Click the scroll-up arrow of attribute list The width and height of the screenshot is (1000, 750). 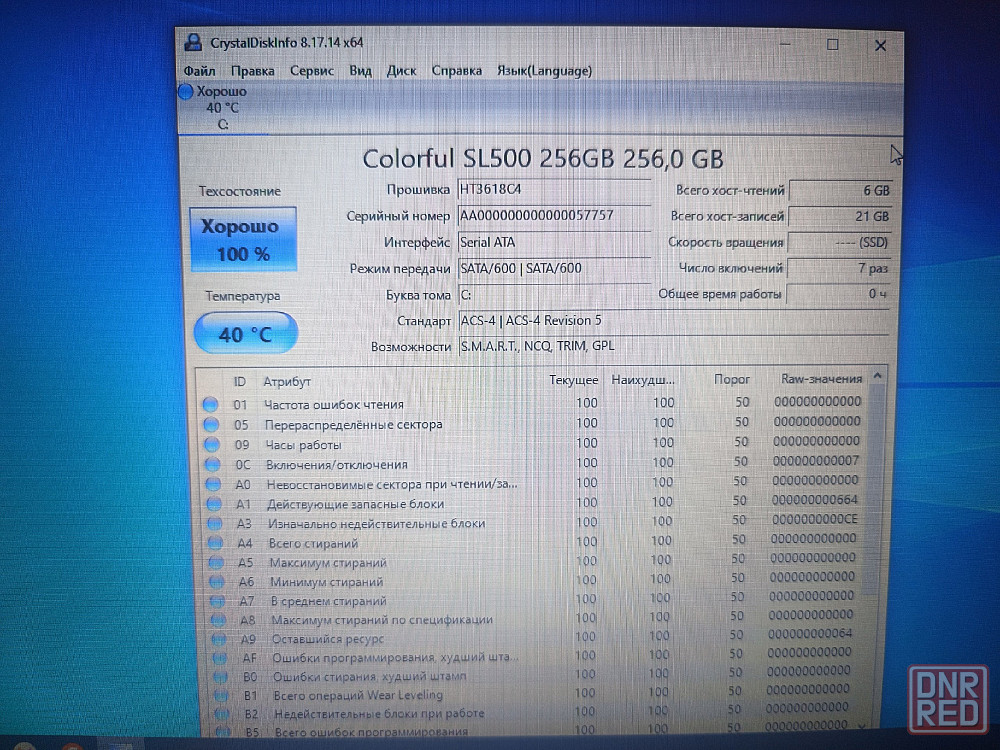point(877,377)
